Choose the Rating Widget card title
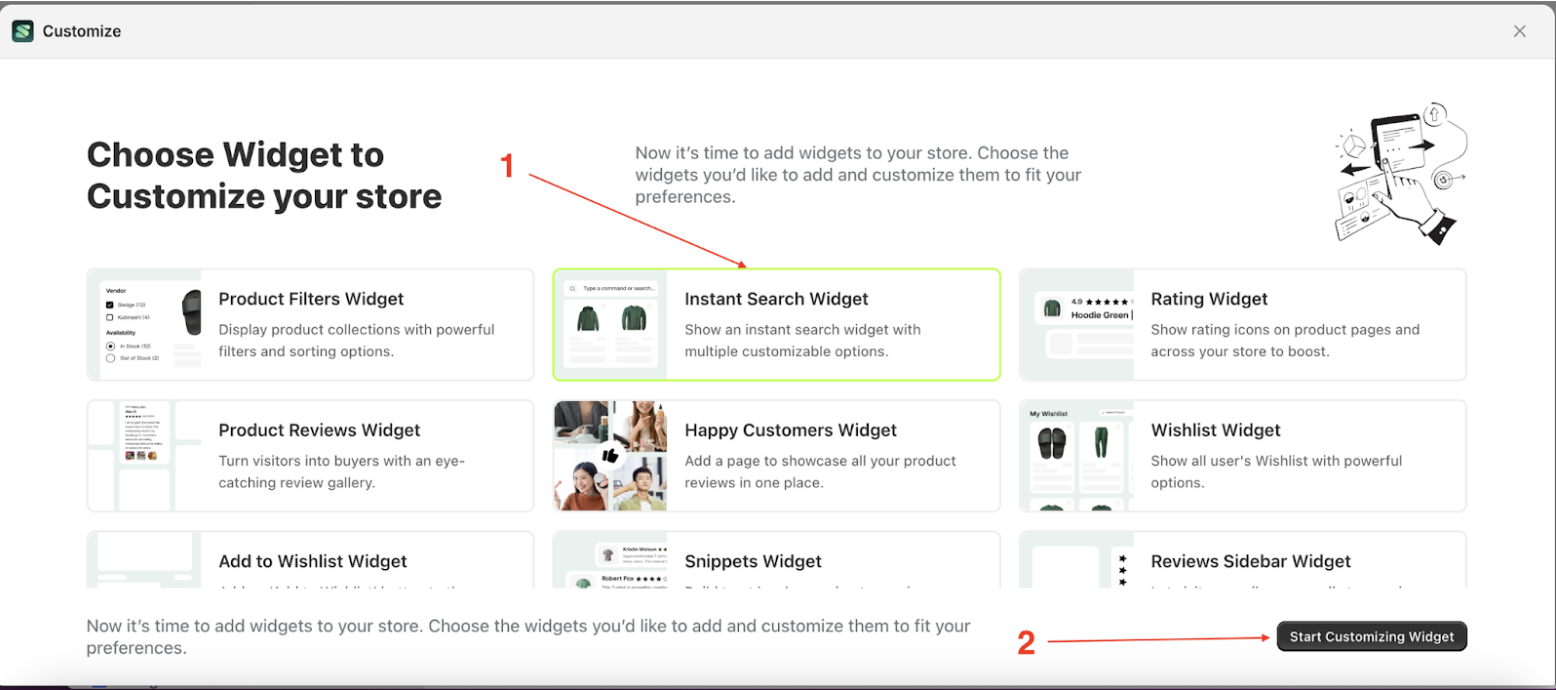Screen dimensions: 1556x690 click(x=1209, y=299)
